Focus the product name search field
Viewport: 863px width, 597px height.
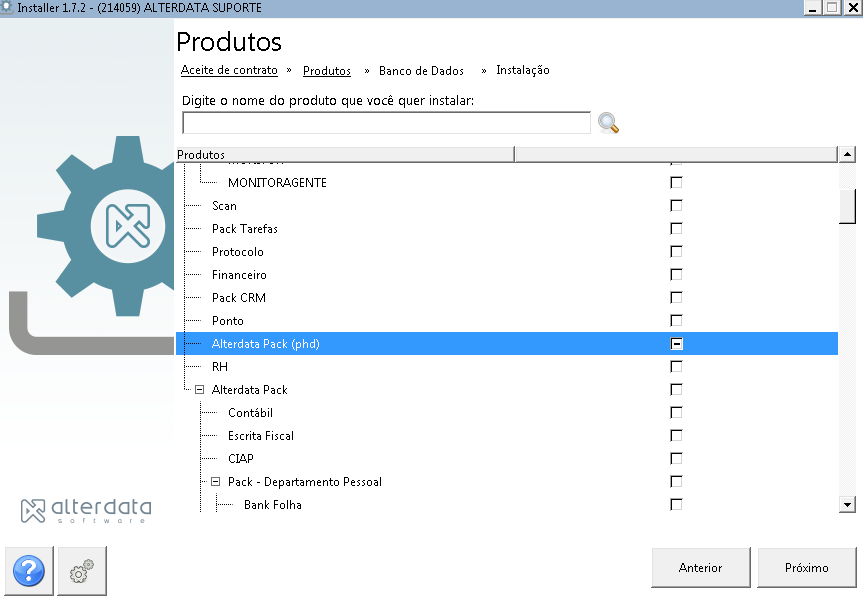coord(386,123)
